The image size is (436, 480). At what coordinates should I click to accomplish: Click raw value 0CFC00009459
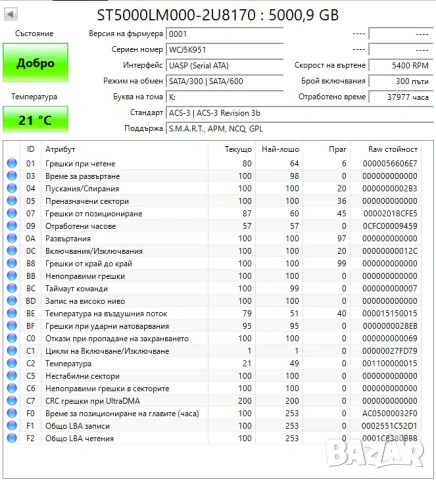(x=390, y=226)
